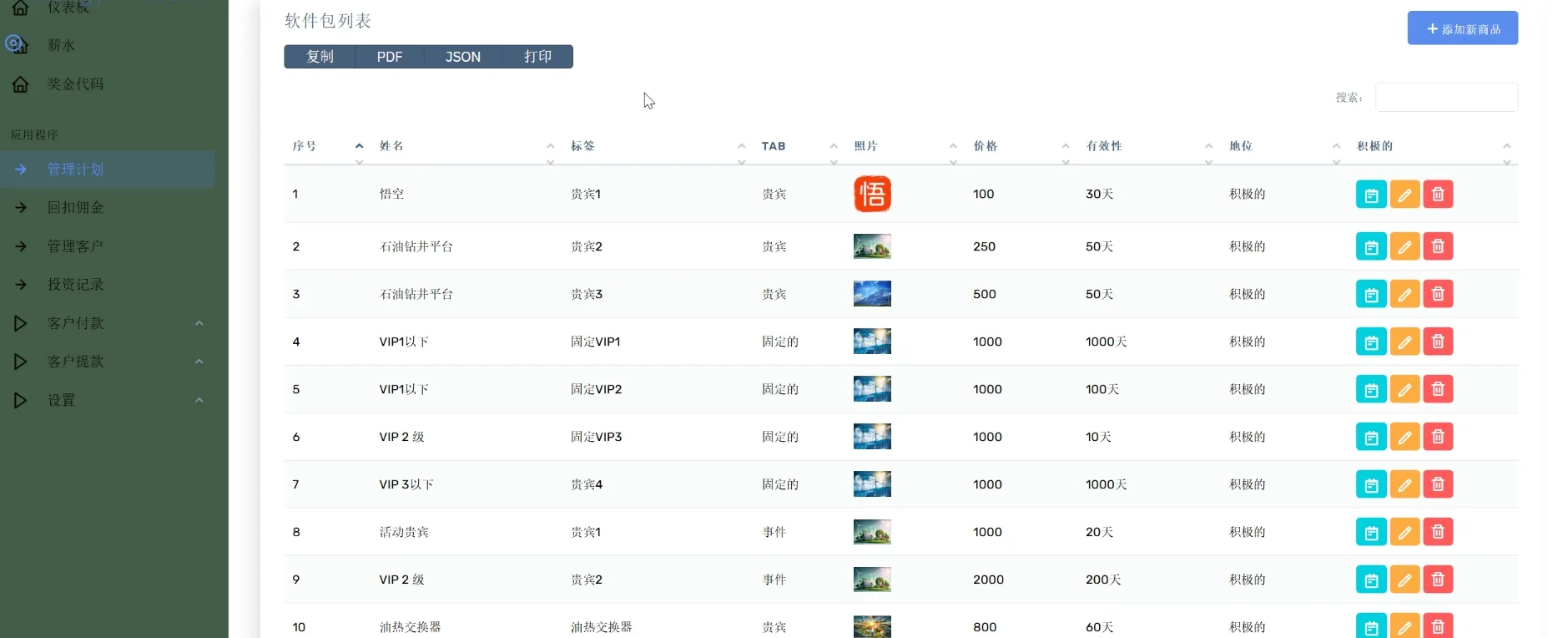Click the teal calendar icon for row 3
The height and width of the screenshot is (638, 1568).
click(1371, 295)
